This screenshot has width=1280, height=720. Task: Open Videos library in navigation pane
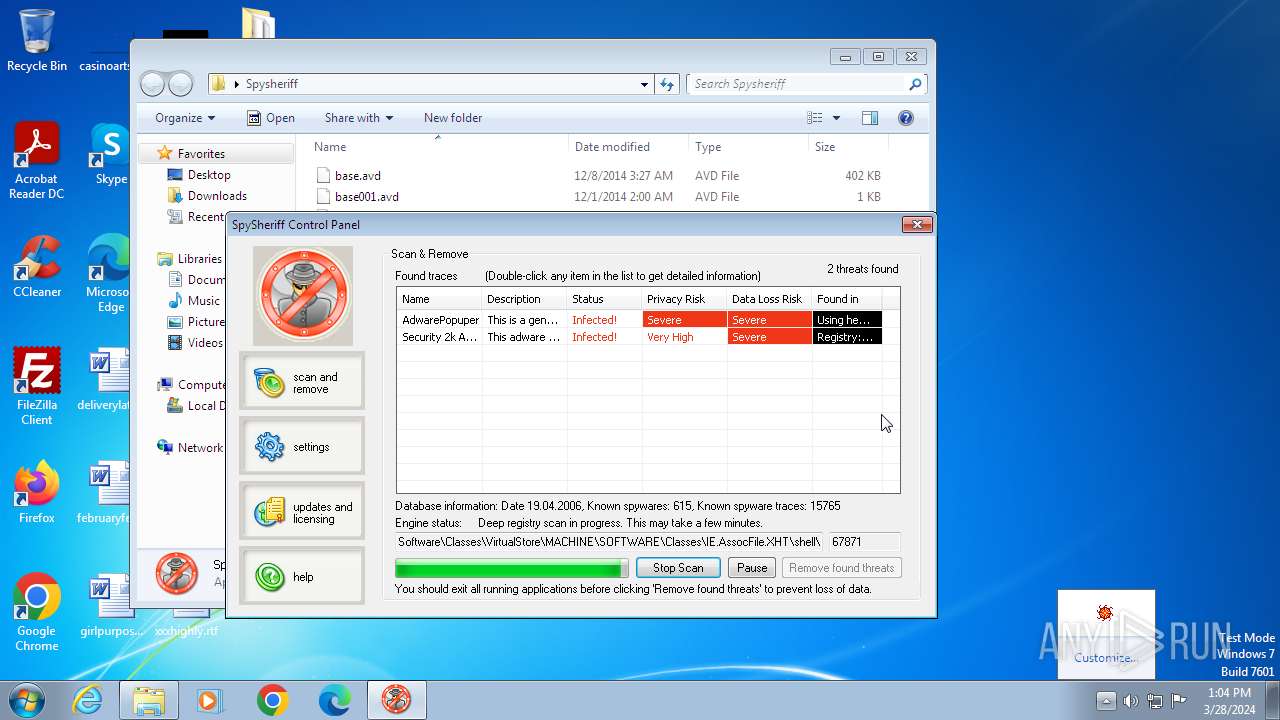(x=205, y=343)
